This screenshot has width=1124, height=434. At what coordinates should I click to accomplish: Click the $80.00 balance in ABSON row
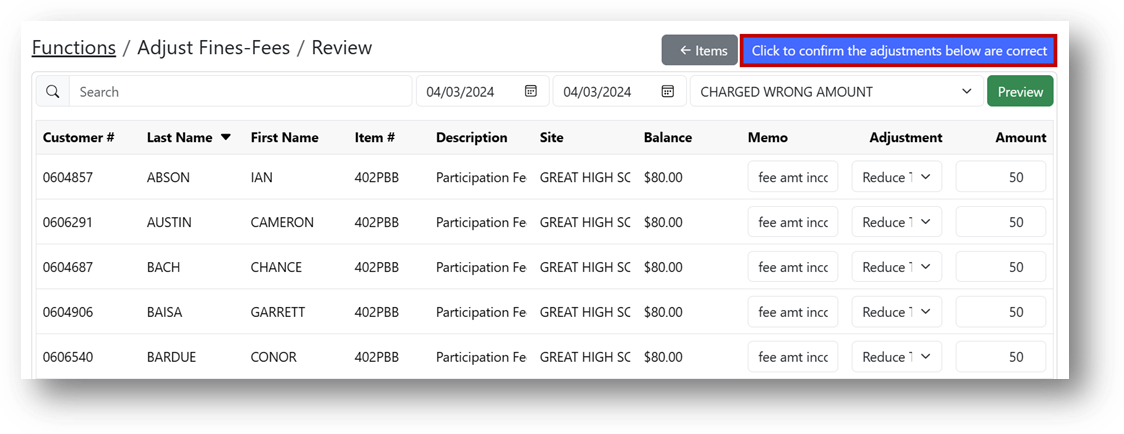663,177
